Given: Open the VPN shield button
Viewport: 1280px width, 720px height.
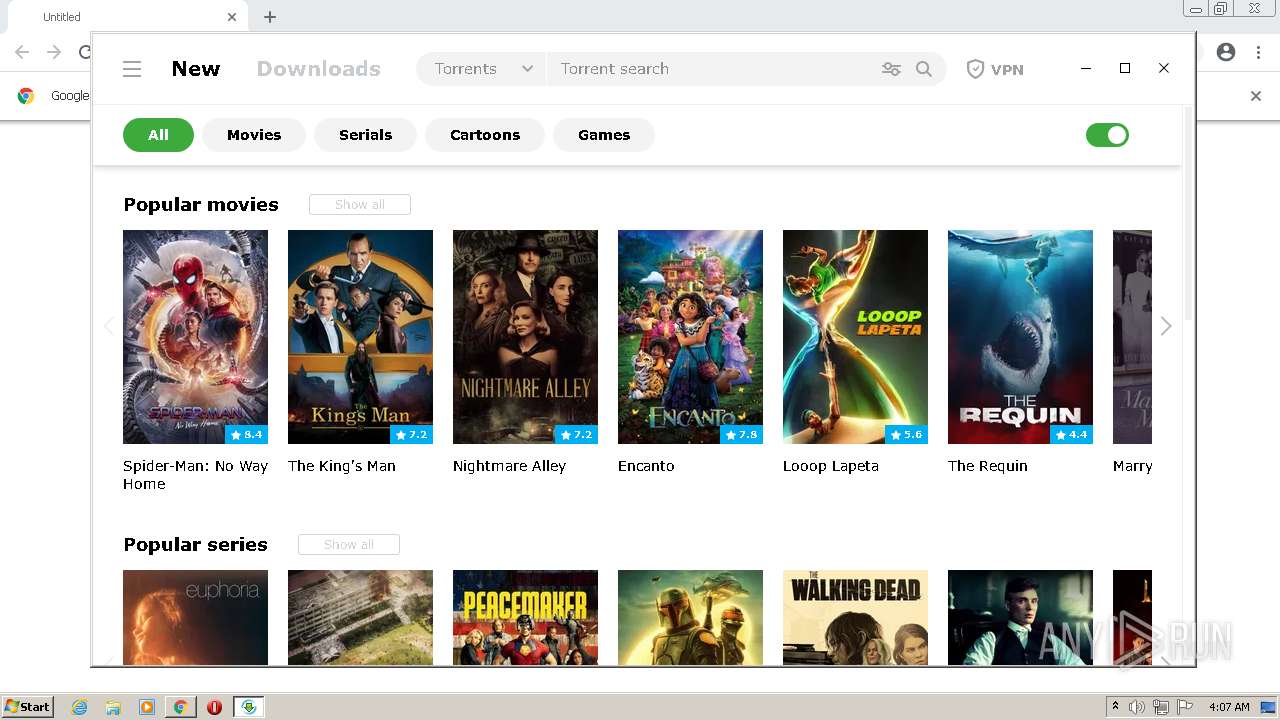Looking at the screenshot, I should pos(995,69).
